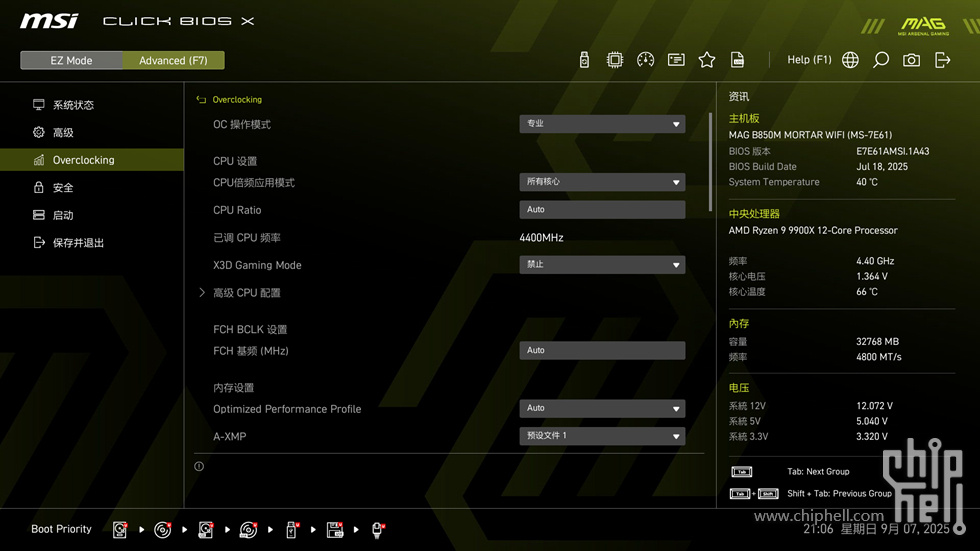Viewport: 980px width, 551px height.
Task: Click the search magnifier icon
Action: tap(881, 60)
